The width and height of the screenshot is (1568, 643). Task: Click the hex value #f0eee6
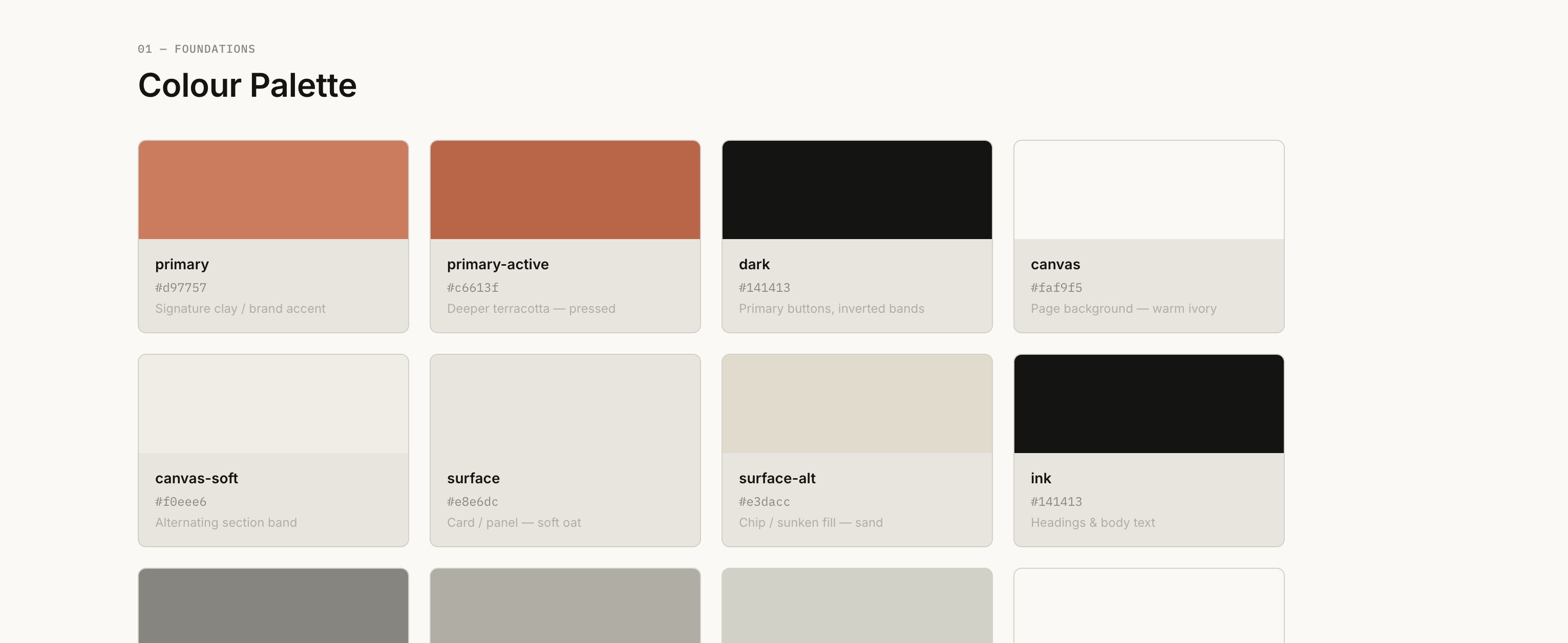coord(181,502)
